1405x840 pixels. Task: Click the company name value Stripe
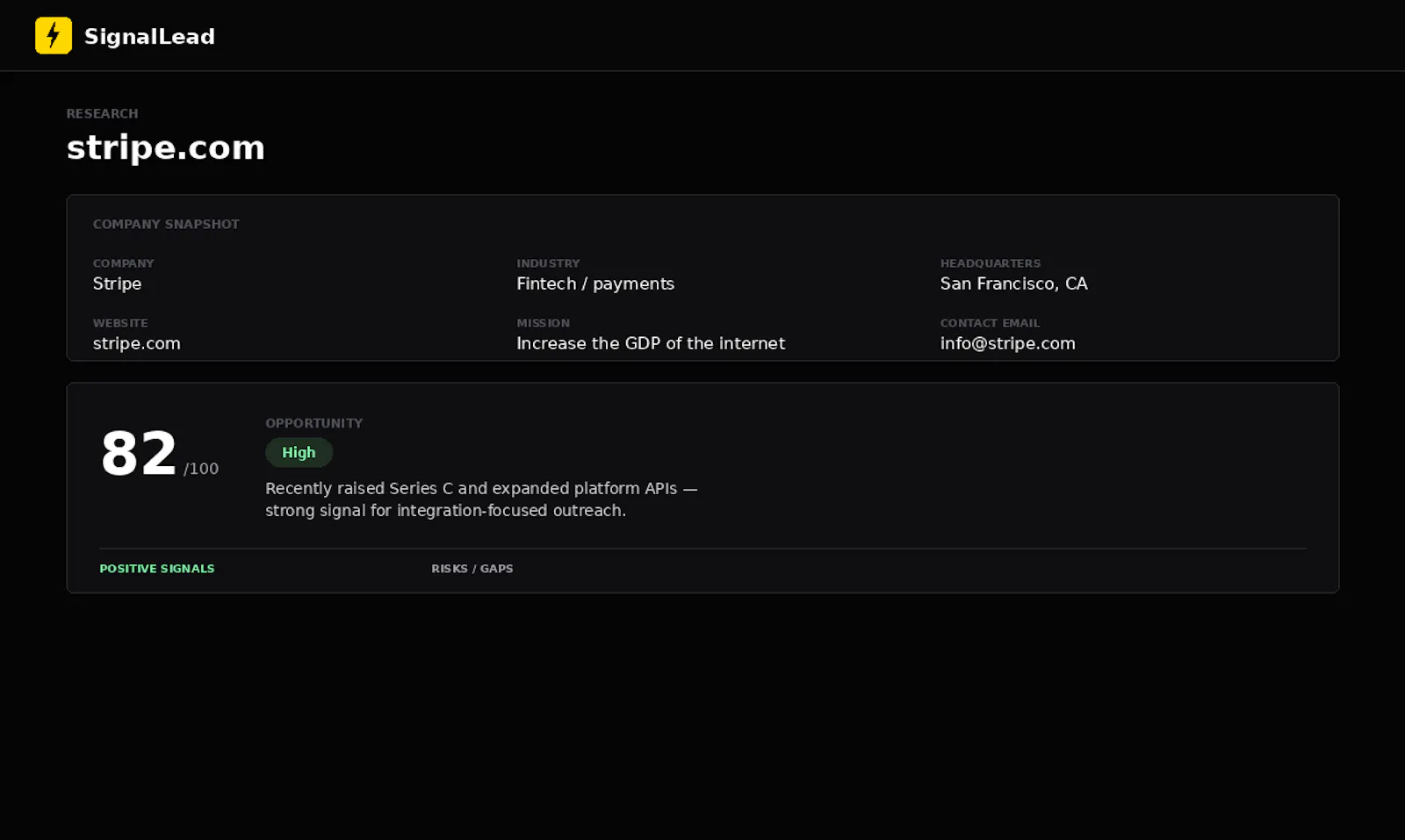117,284
